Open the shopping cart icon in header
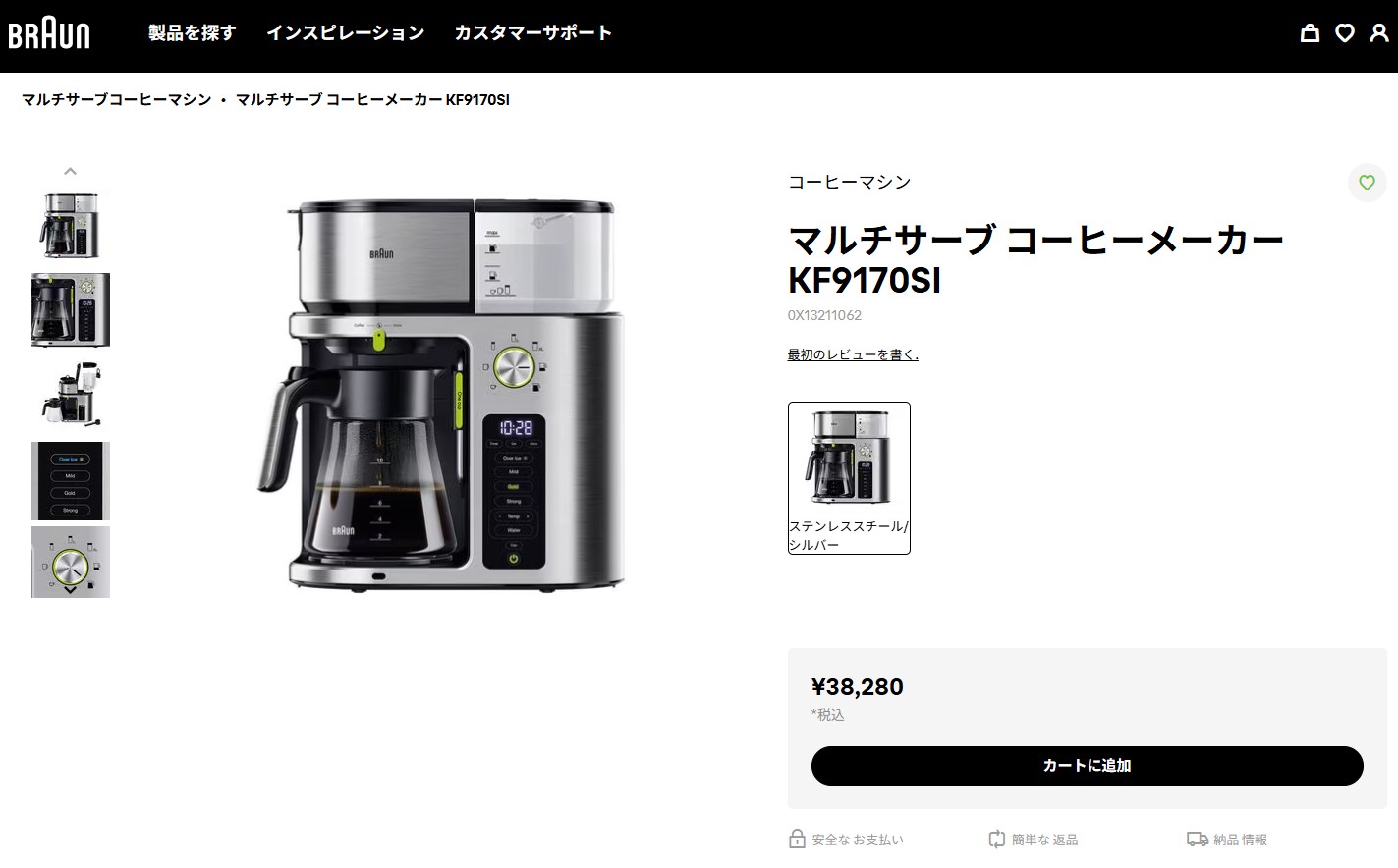The image size is (1398, 868). tap(1310, 33)
